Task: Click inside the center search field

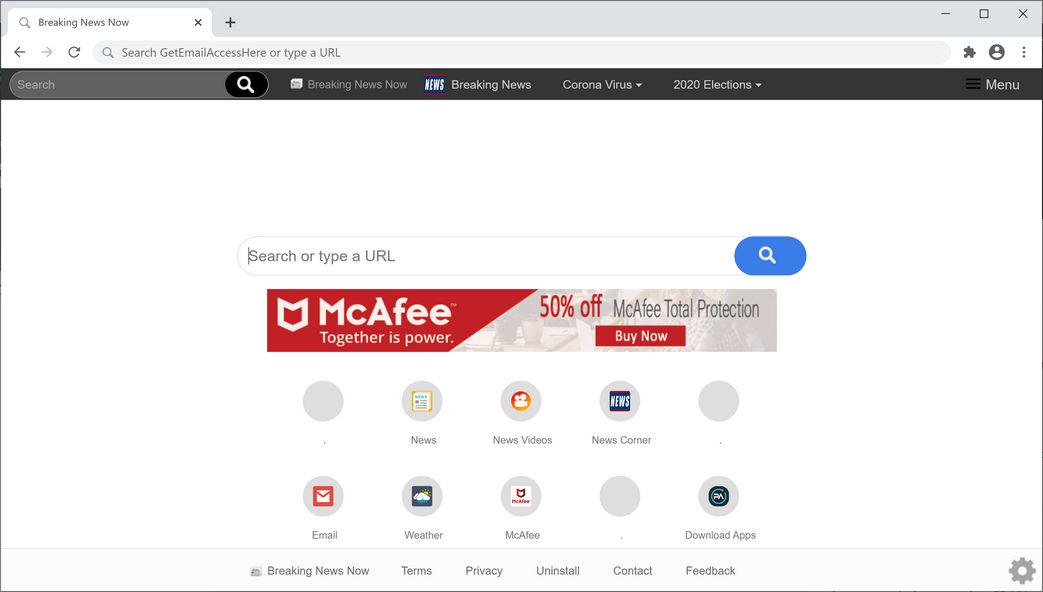Action: coord(480,255)
